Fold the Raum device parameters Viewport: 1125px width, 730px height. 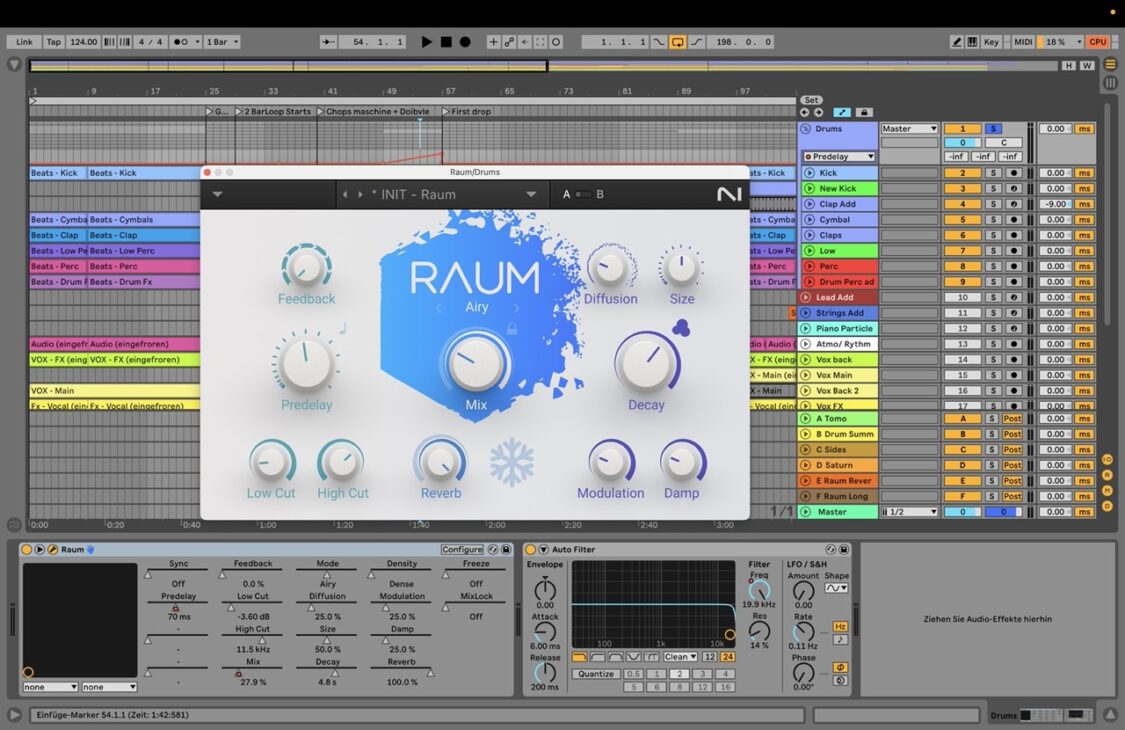(39, 549)
